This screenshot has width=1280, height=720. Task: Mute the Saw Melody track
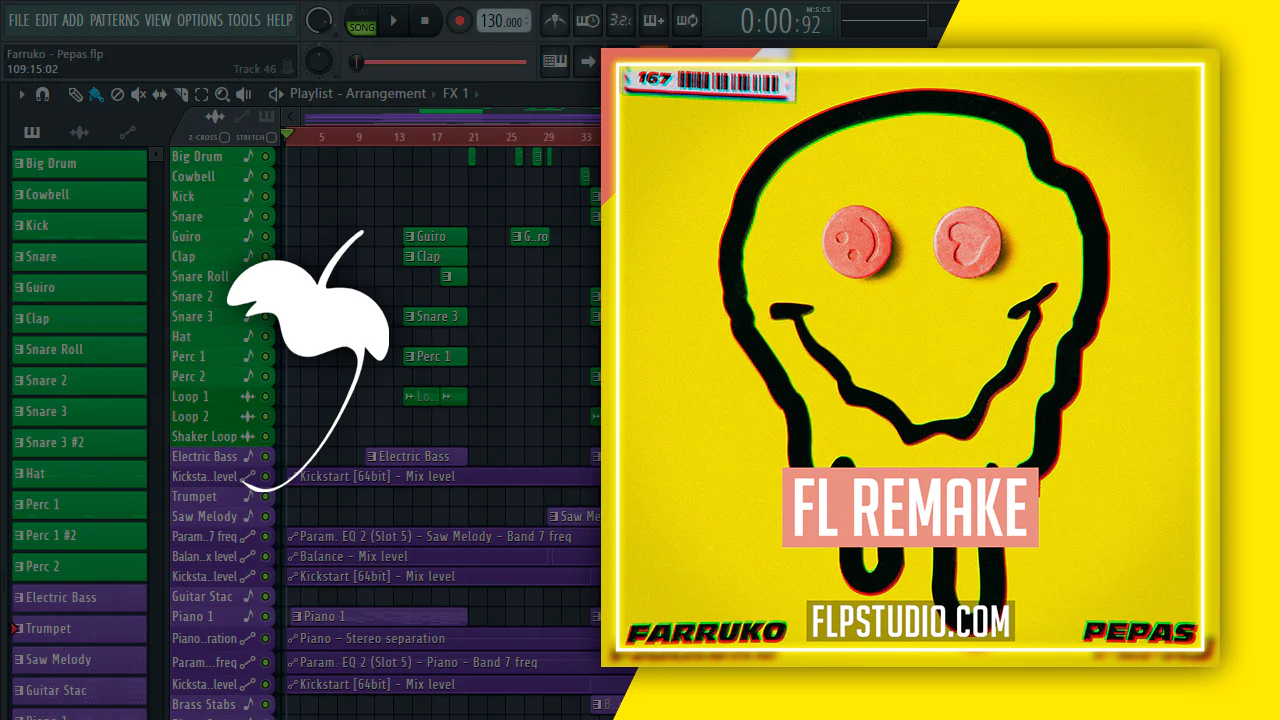tap(265, 517)
